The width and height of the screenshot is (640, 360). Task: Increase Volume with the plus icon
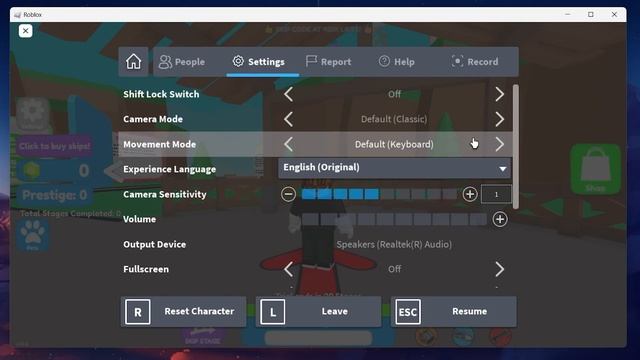(500, 219)
